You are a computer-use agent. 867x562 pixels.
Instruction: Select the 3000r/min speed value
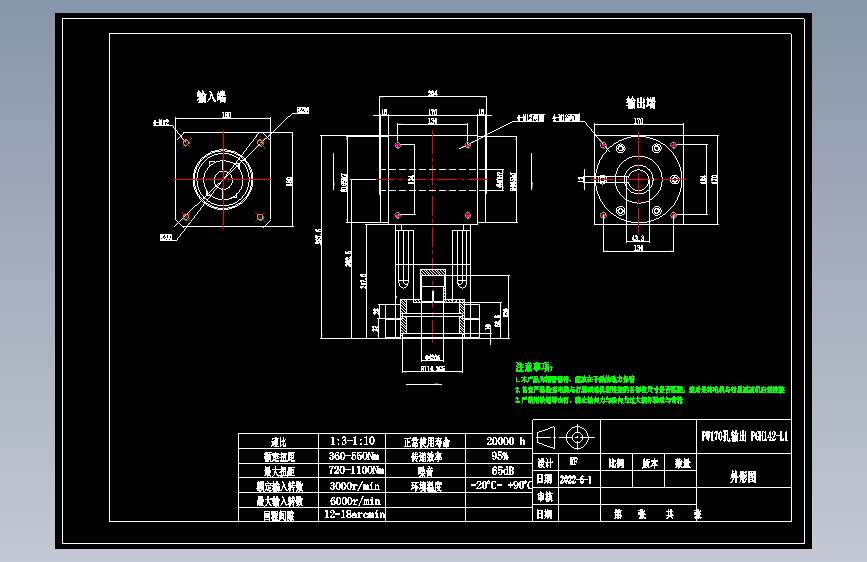(x=354, y=486)
